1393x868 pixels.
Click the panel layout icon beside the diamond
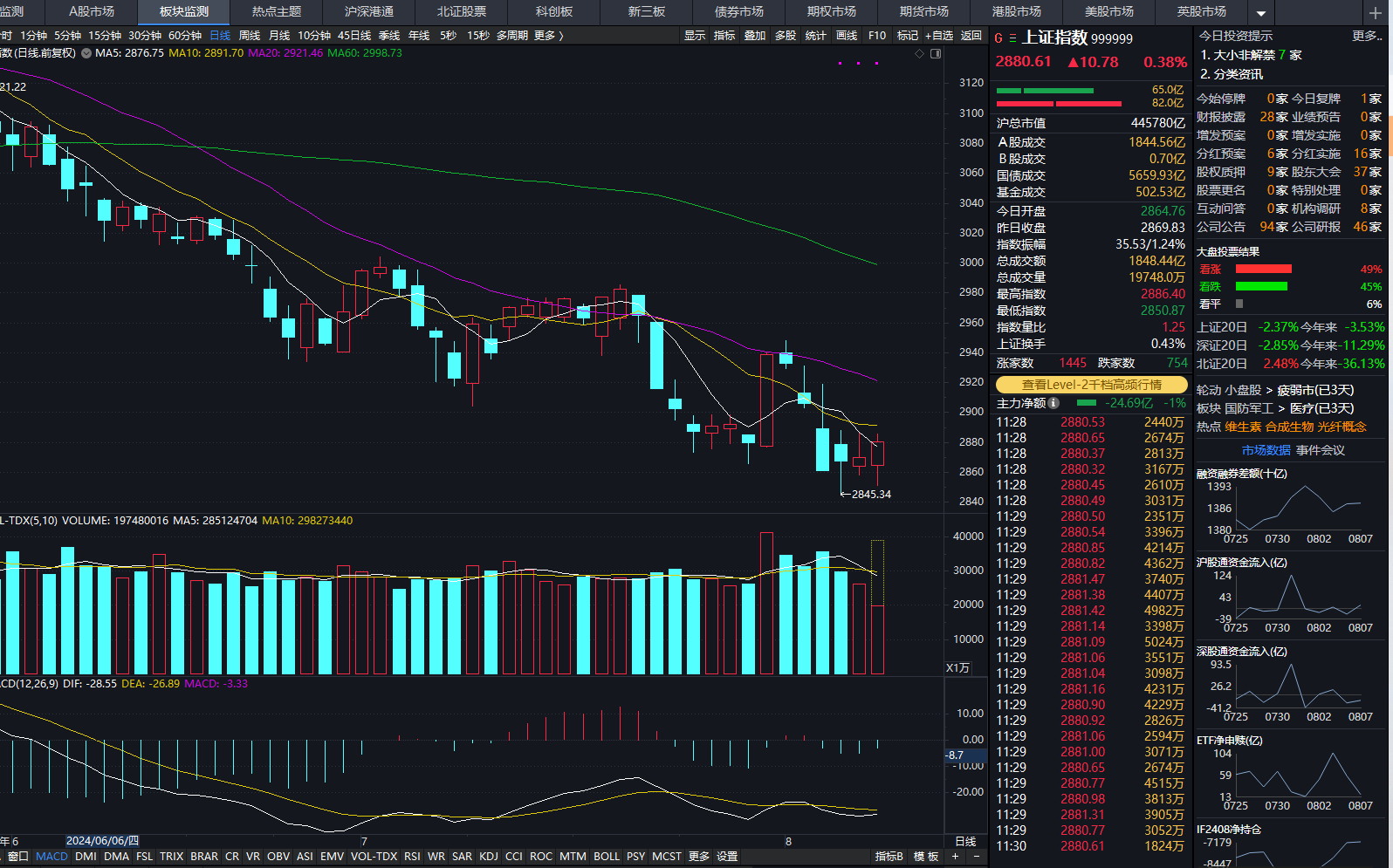pos(936,54)
